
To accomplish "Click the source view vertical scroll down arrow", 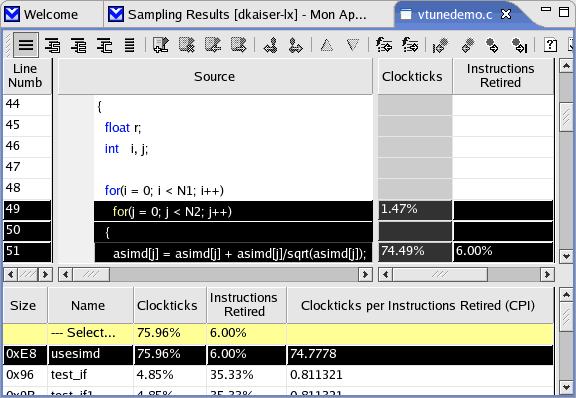I will (x=566, y=257).
